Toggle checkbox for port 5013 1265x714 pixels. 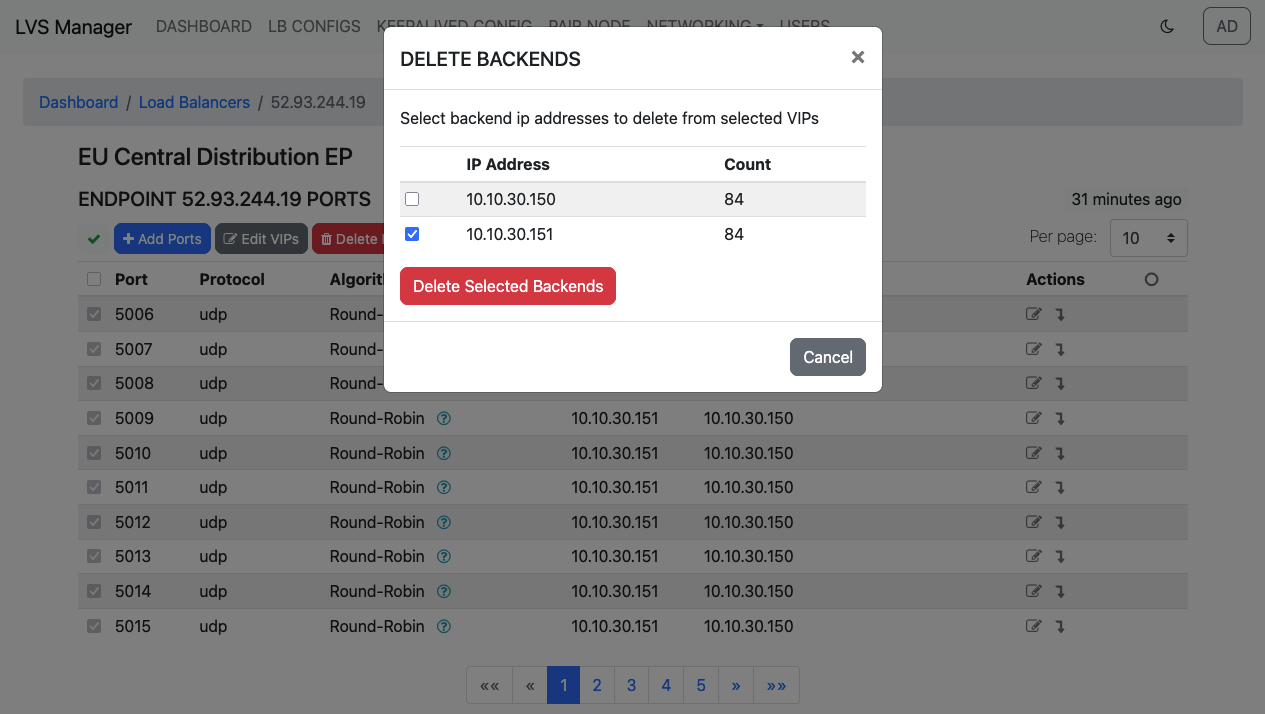coord(94,556)
